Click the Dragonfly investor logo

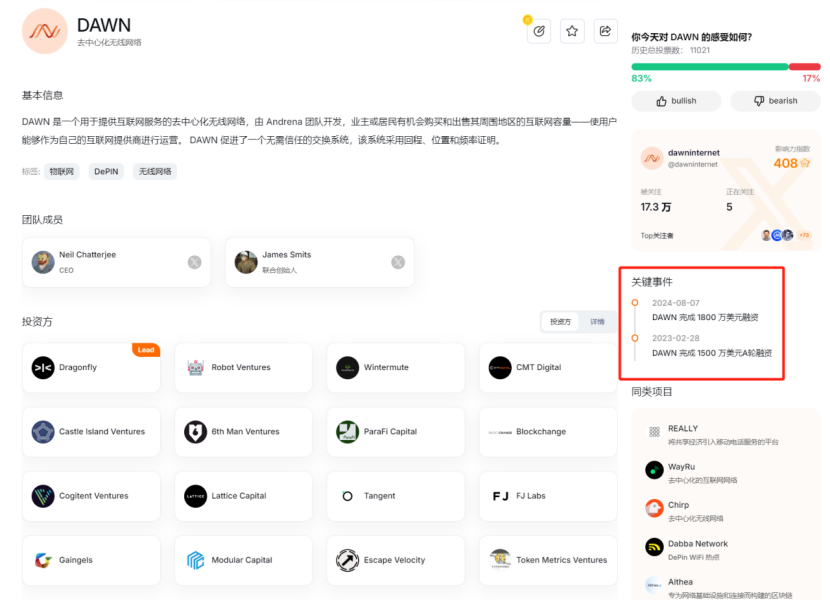click(x=43, y=368)
